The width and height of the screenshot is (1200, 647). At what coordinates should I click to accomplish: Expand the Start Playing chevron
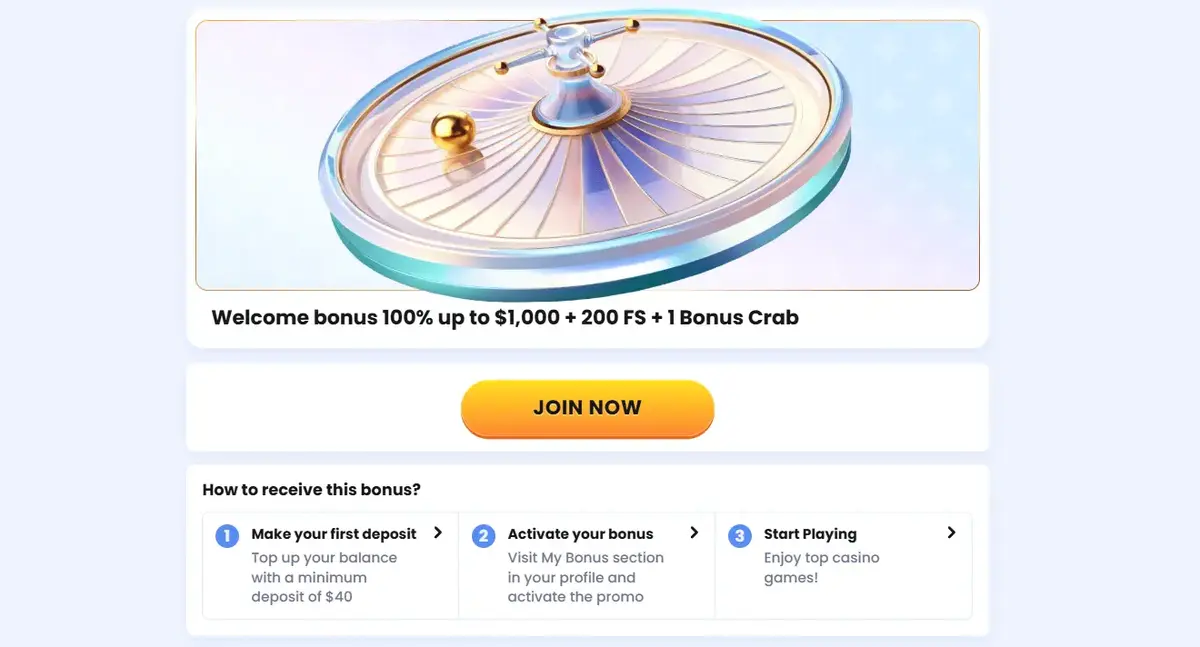[x=951, y=533]
